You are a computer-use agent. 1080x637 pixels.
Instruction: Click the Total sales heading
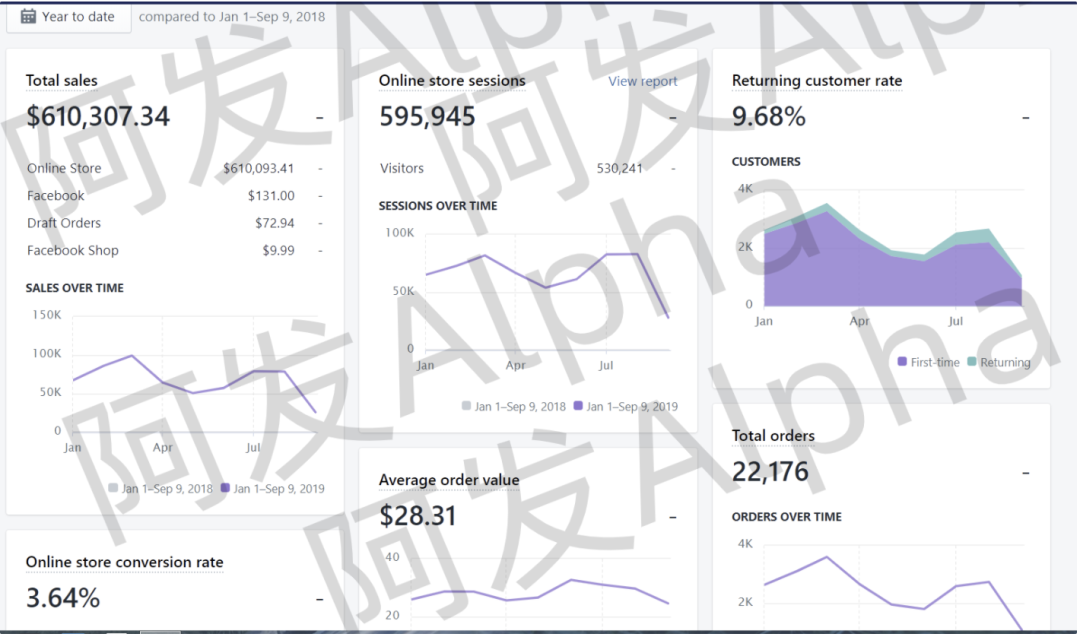pos(62,81)
